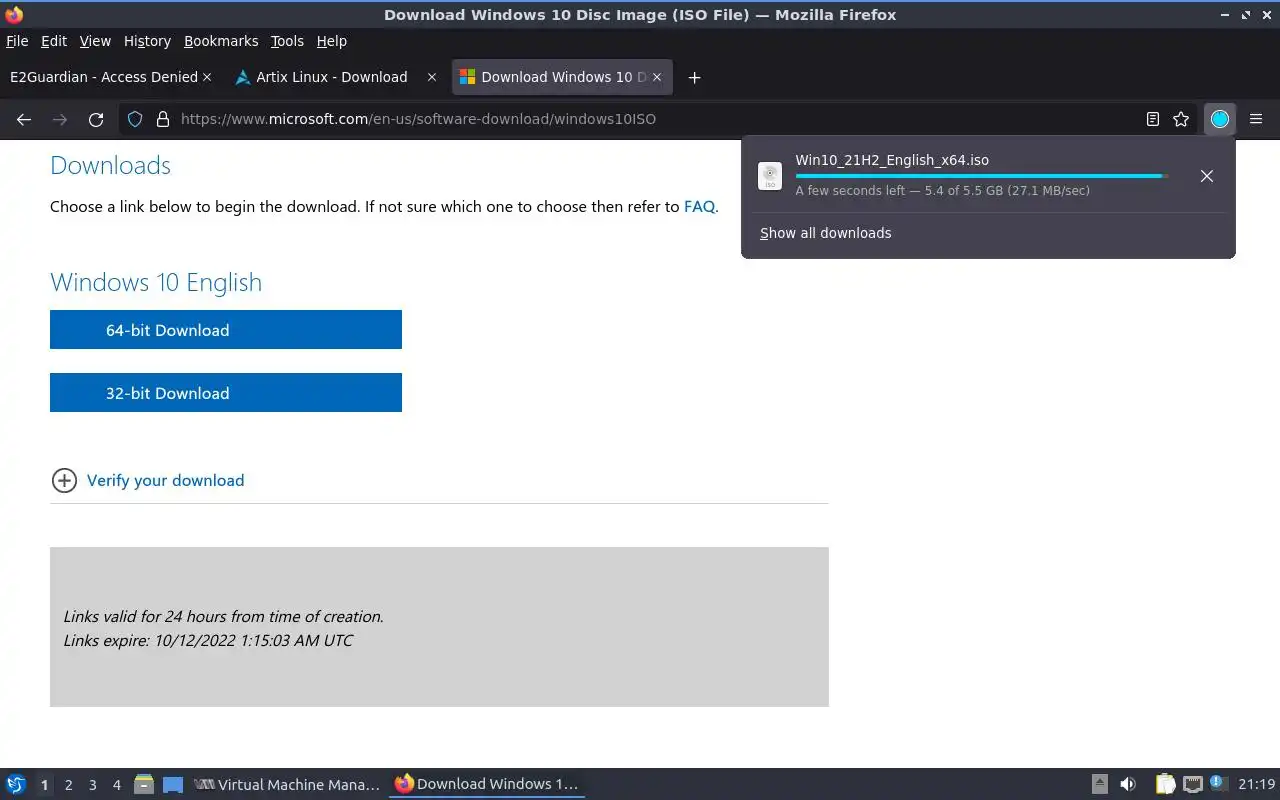
Task: Open the View menu
Action: click(x=95, y=41)
